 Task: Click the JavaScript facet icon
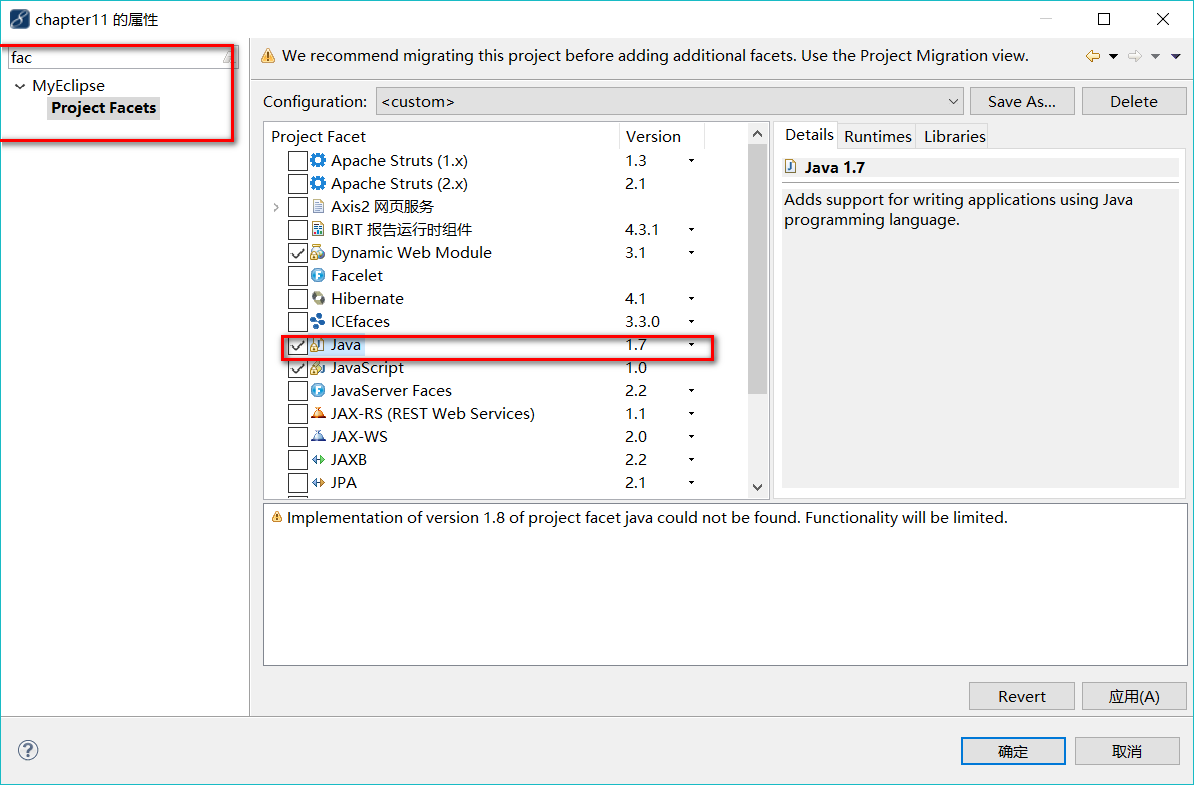coord(318,368)
